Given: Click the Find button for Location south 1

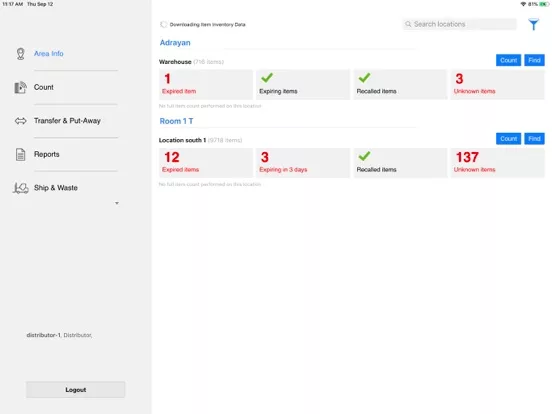Looking at the screenshot, I should tap(534, 139).
